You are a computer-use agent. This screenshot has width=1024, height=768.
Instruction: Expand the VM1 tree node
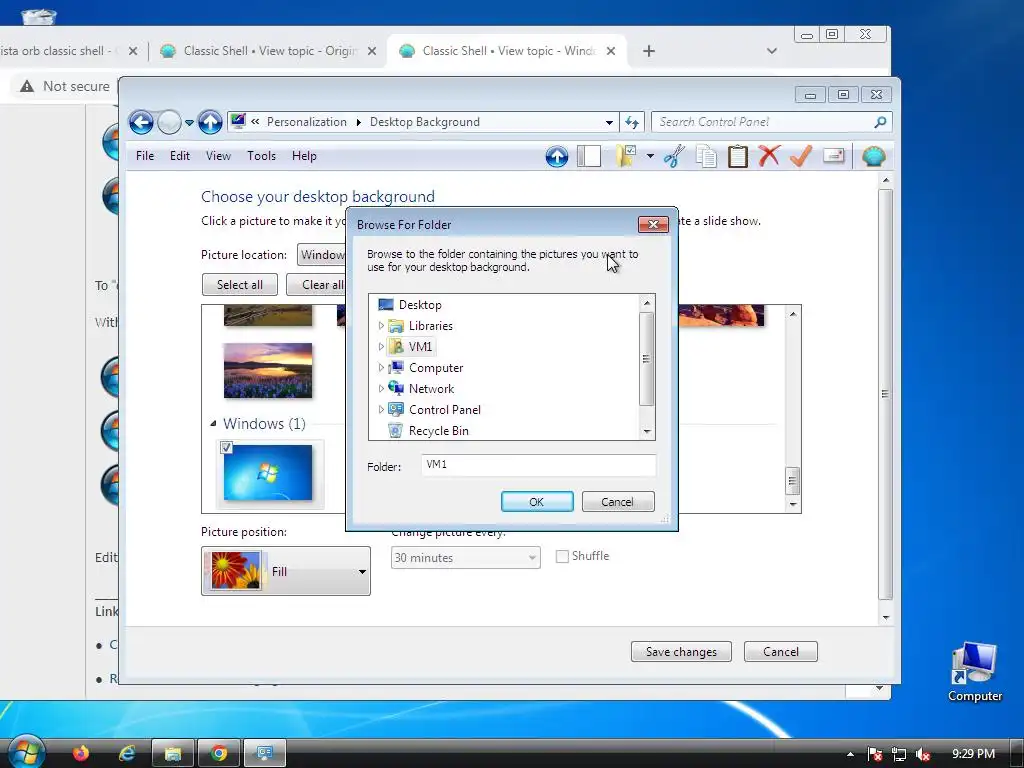(x=381, y=346)
